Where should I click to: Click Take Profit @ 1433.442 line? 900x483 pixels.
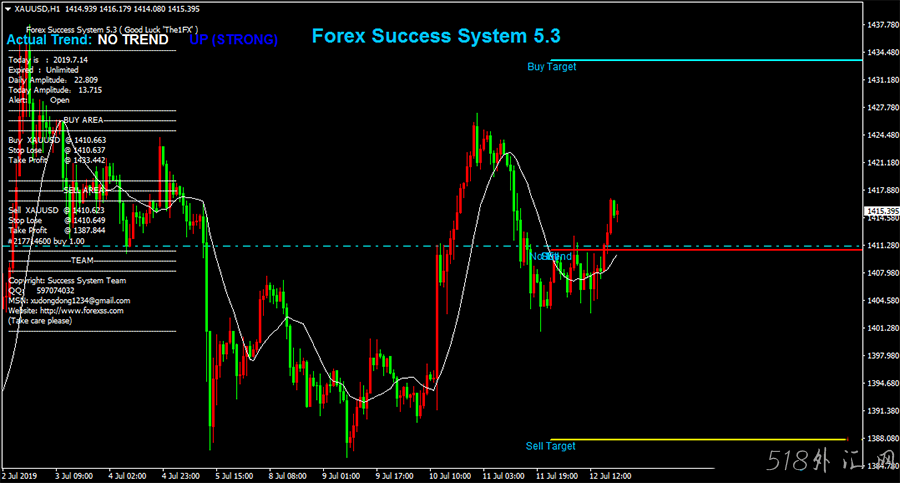(57, 160)
